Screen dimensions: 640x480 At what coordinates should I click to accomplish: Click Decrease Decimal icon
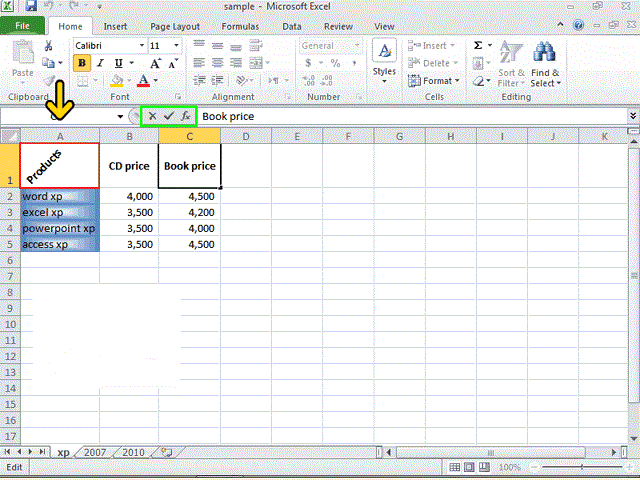click(327, 80)
